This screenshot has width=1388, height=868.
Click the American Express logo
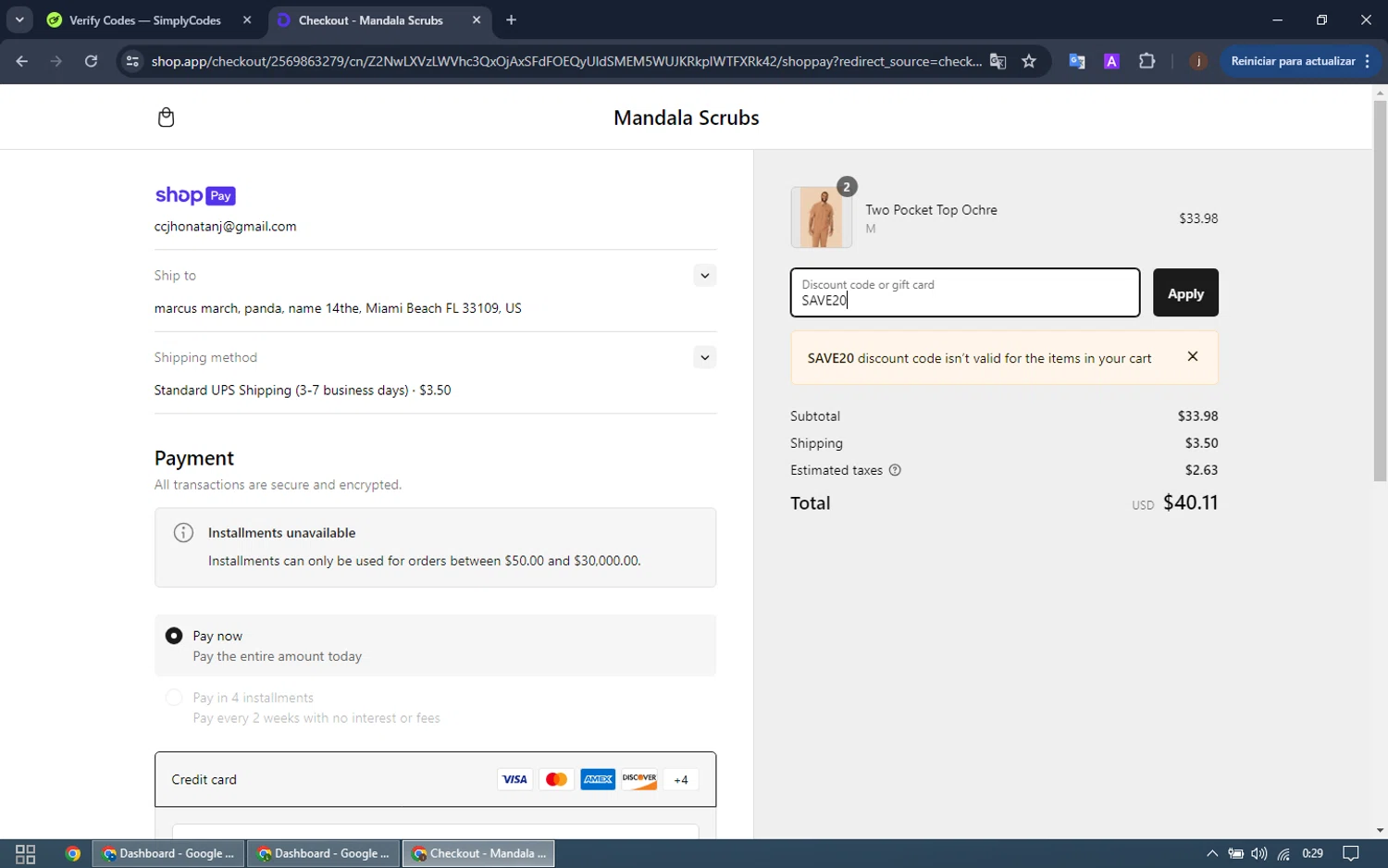pyautogui.click(x=598, y=779)
